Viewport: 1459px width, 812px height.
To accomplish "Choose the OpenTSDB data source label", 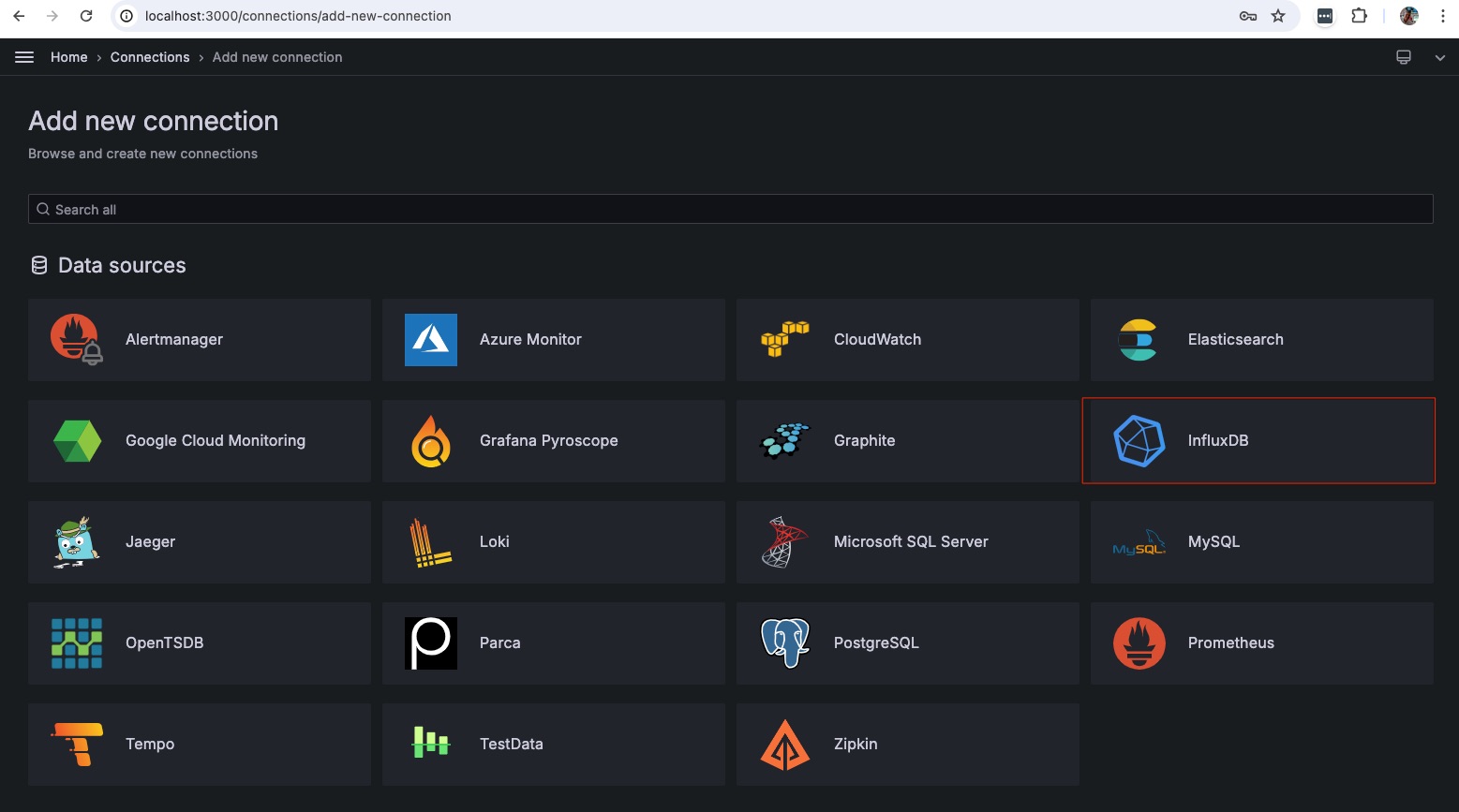I will [164, 643].
